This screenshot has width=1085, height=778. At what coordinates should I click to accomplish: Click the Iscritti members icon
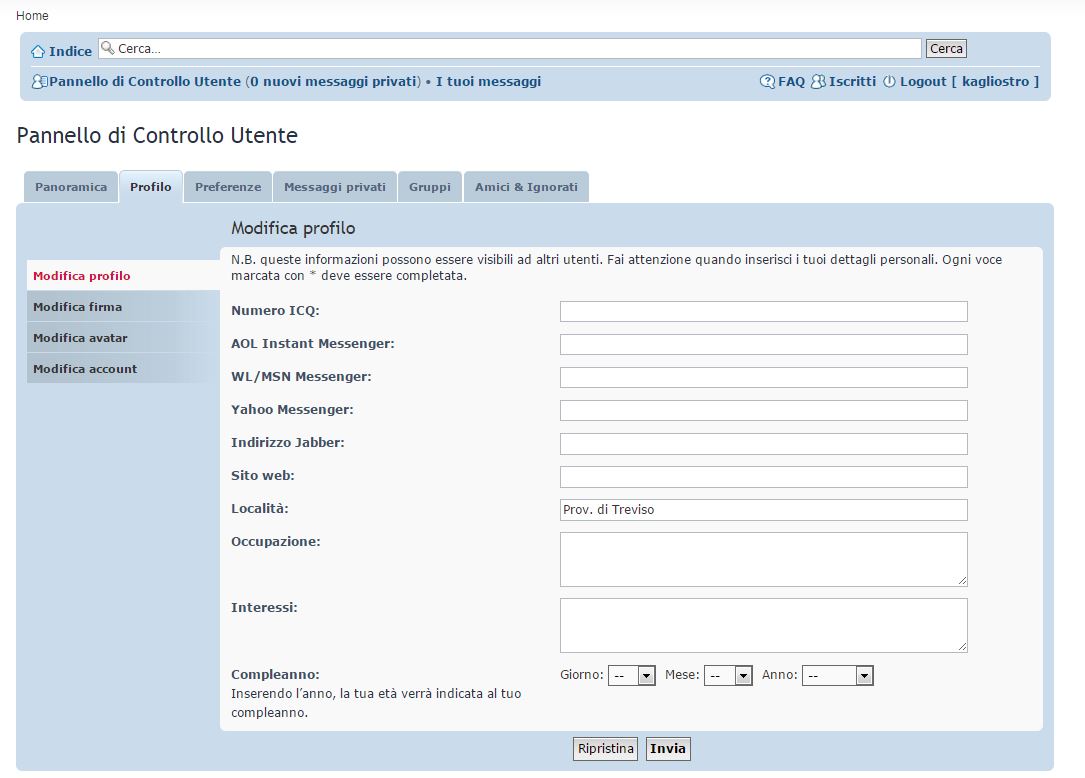click(818, 82)
